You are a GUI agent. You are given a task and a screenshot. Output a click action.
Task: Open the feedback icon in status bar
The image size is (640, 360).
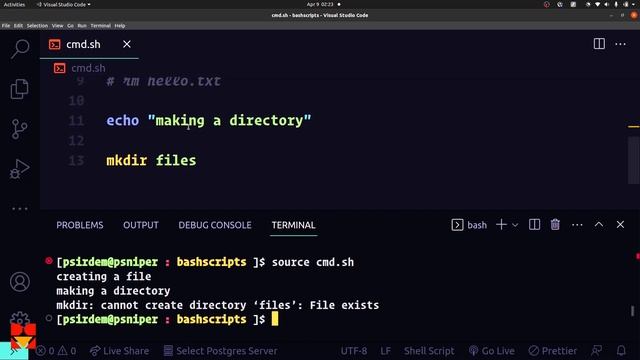click(596, 351)
